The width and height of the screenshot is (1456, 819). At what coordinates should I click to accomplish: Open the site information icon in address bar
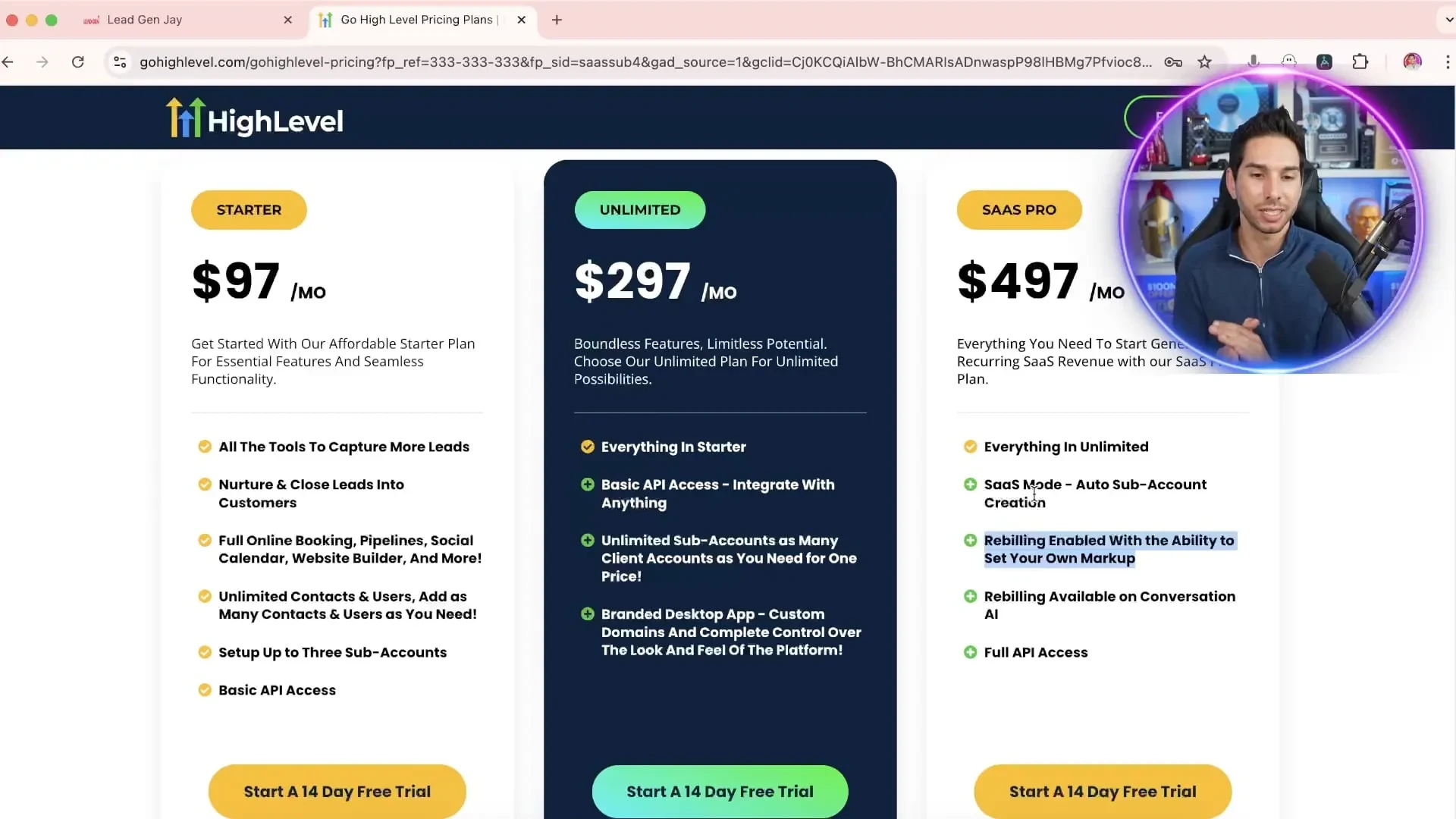pyautogui.click(x=120, y=62)
